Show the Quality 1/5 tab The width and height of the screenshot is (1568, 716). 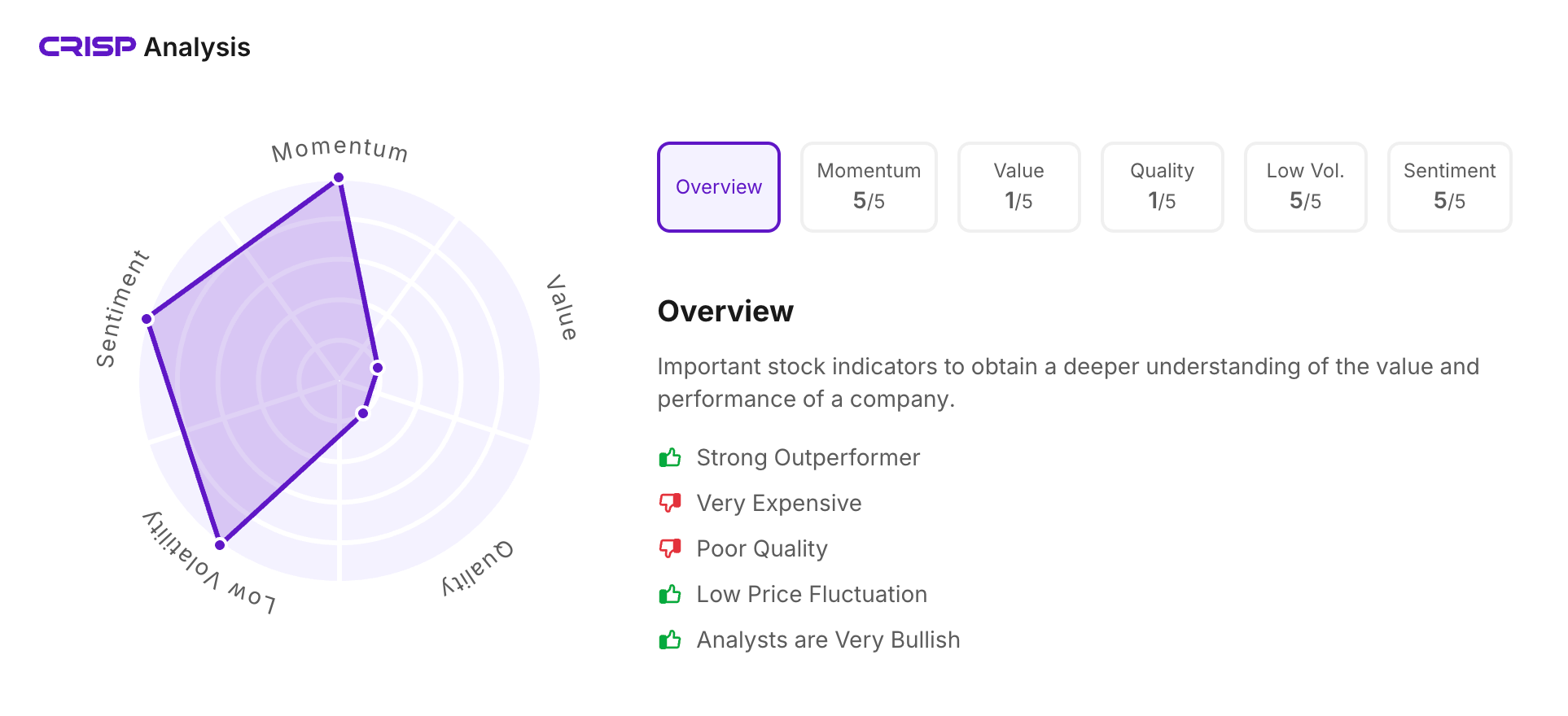coord(1162,187)
